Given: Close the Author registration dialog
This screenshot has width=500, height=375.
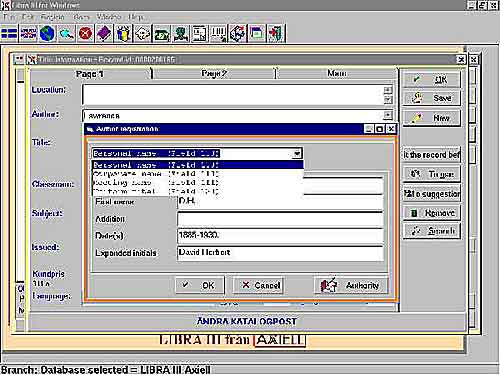Looking at the screenshot, I should coord(391,129).
